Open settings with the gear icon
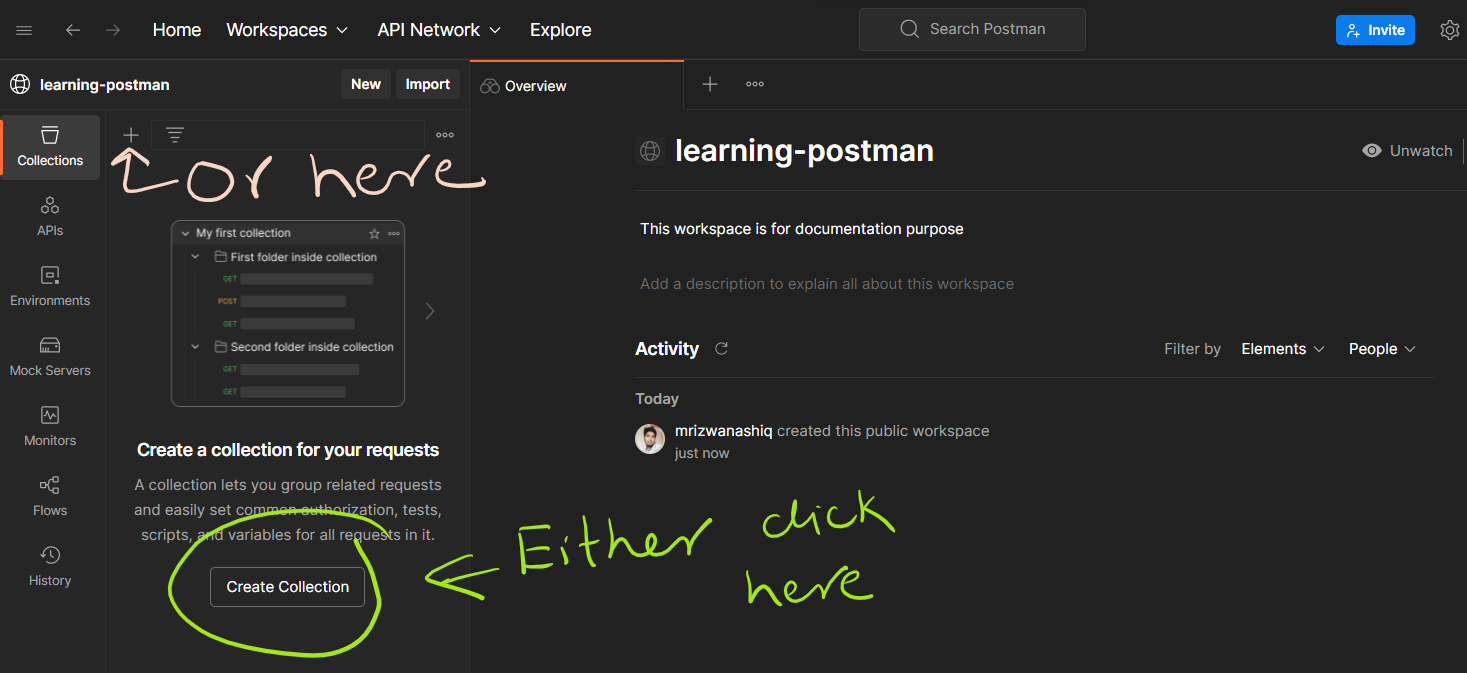 coord(1449,30)
